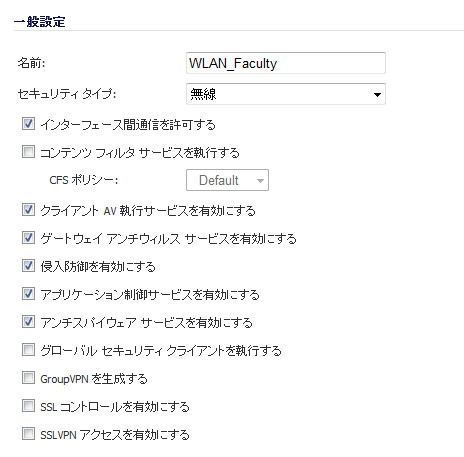464x457 pixels.
Task: Click the セキュリティ タイプ label text
Action: (67, 94)
